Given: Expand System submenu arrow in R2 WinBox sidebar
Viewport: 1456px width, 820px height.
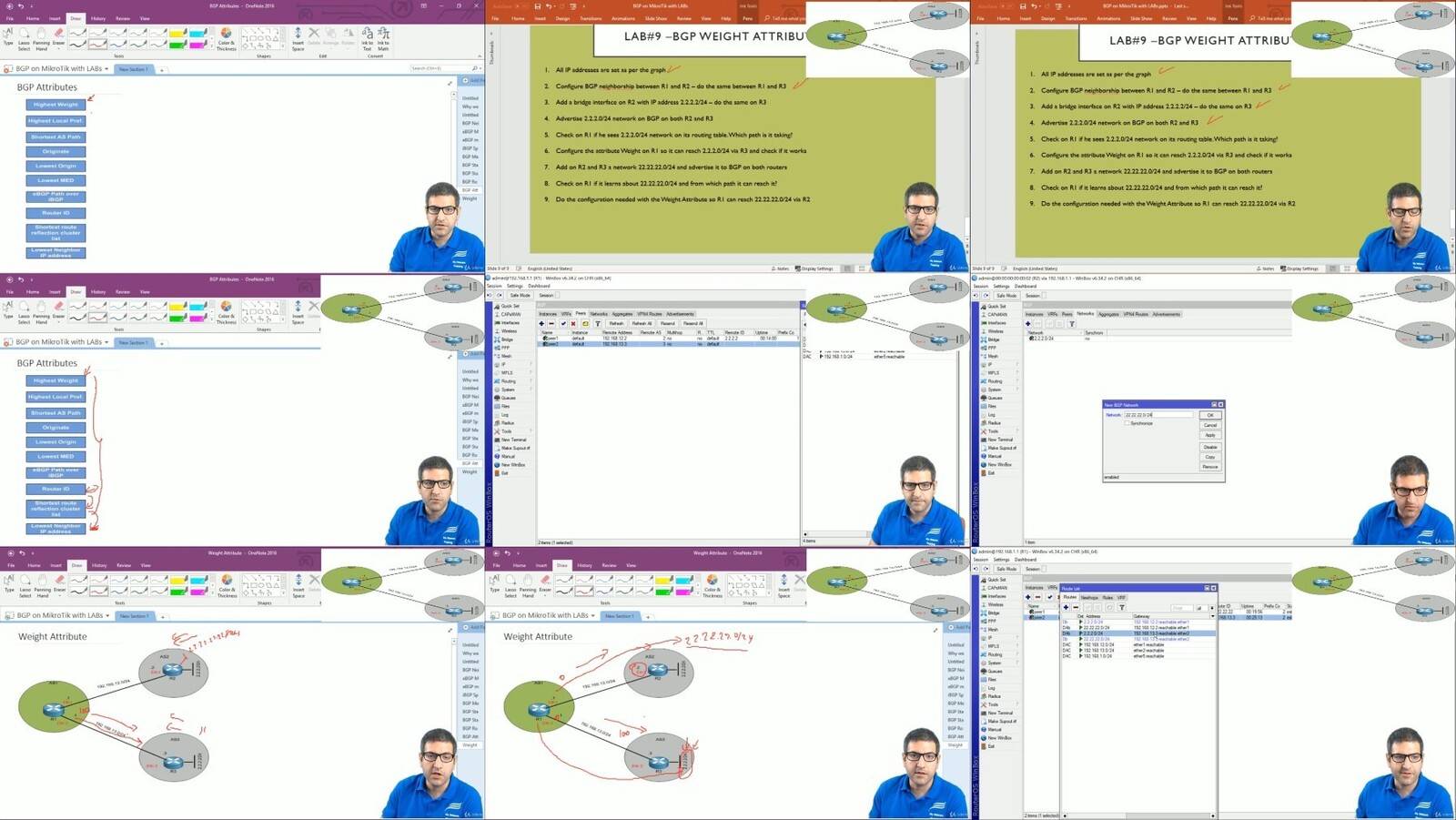Looking at the screenshot, I should 1016,389.
